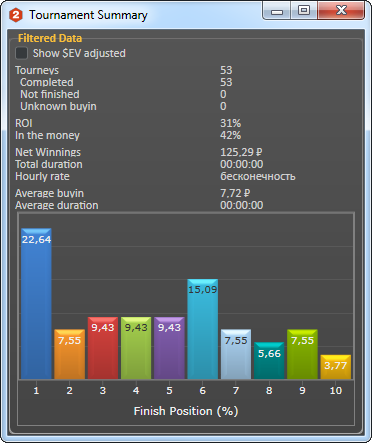The height and width of the screenshot is (443, 372).
Task: Click the Completed value 53
Action: pos(226,82)
